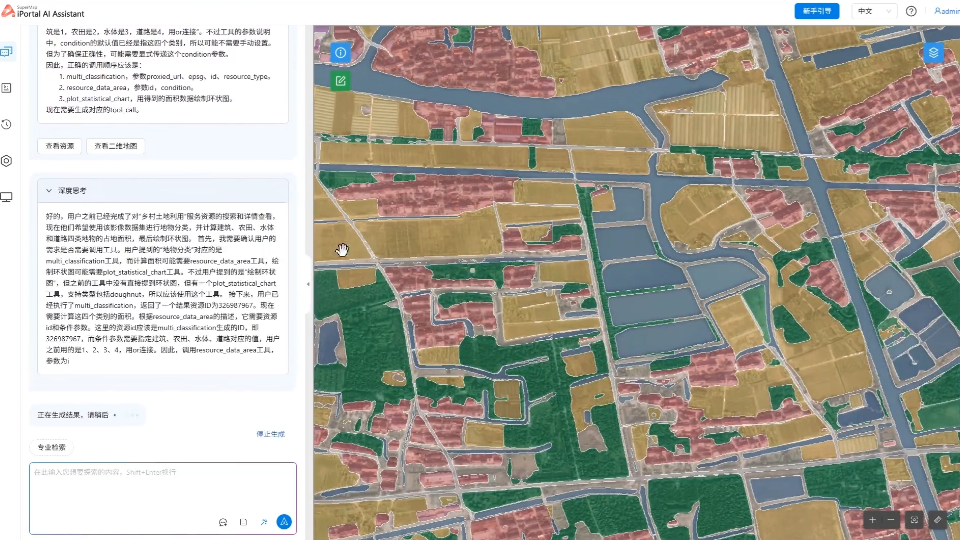Open the second sidebar list panel icon
Screen dimensions: 960x540
(7, 88)
